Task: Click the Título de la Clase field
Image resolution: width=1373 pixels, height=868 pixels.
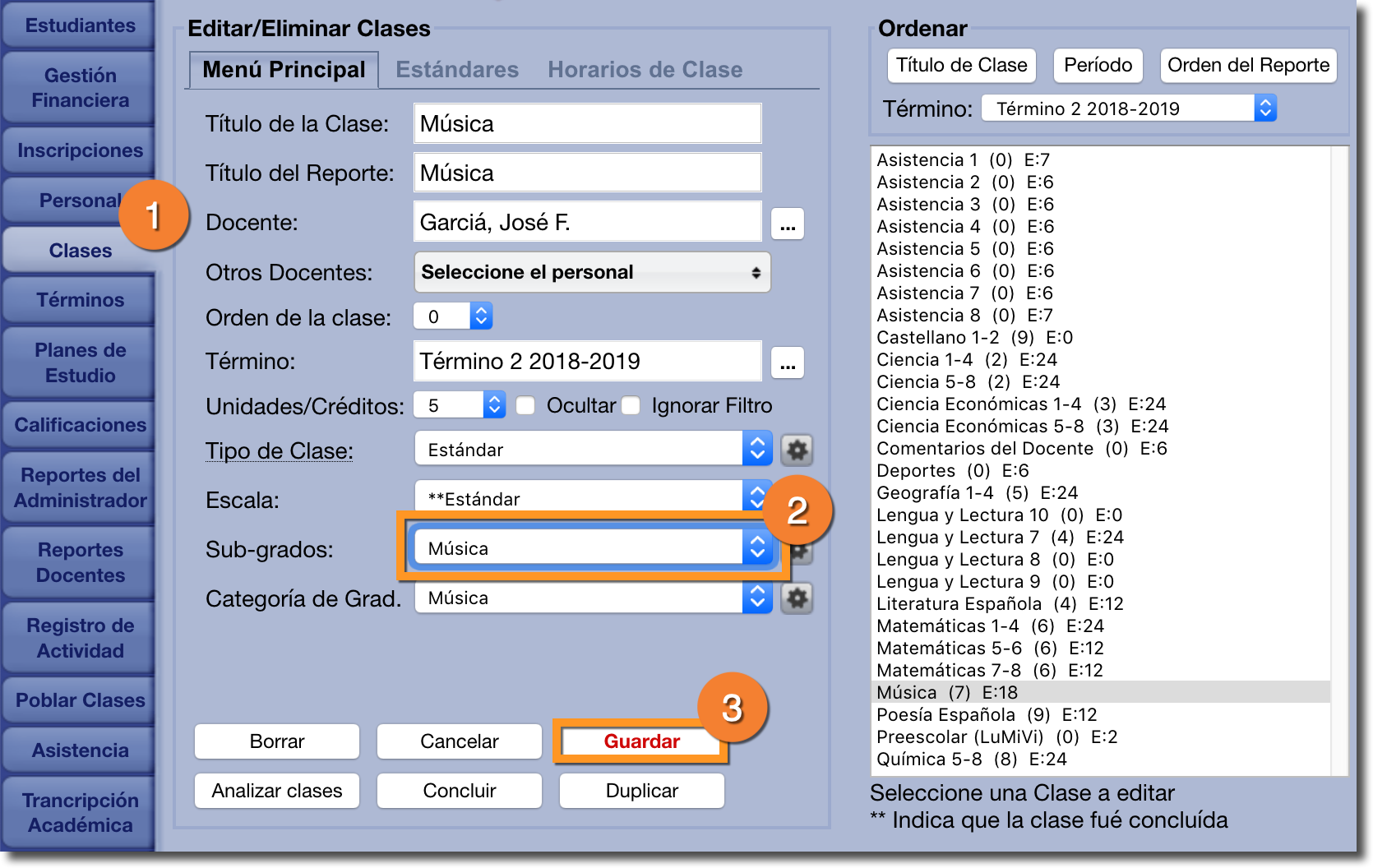Action: click(587, 124)
